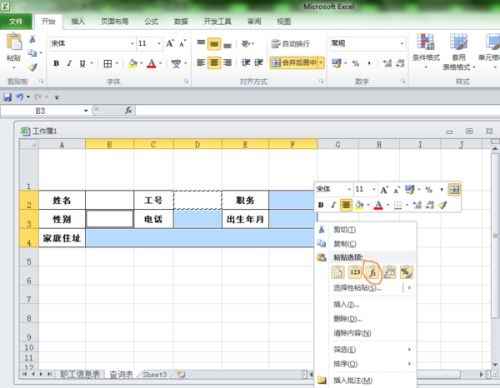Select Copy in the context menu
This screenshot has width=500, height=388.
pyautogui.click(x=366, y=244)
